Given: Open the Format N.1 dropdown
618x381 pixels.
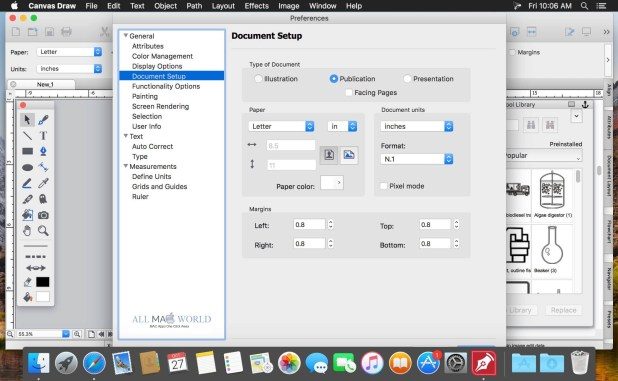Looking at the screenshot, I should 417,159.
